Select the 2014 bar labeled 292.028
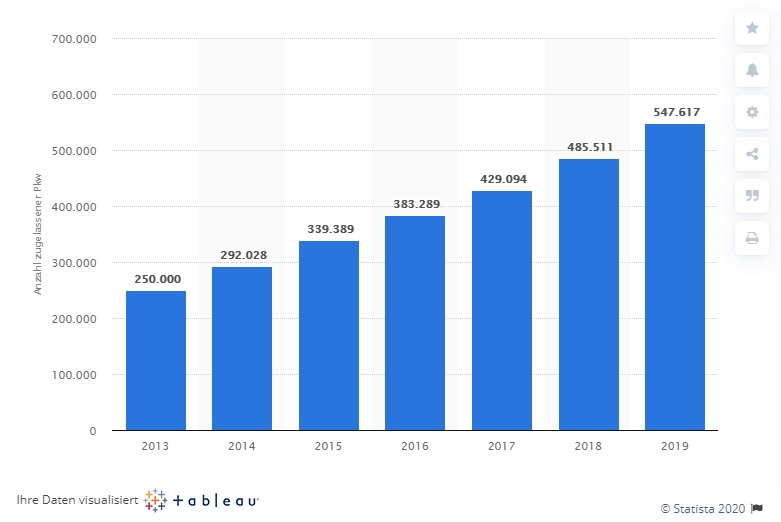This screenshot has width=781, height=522. pos(242,349)
